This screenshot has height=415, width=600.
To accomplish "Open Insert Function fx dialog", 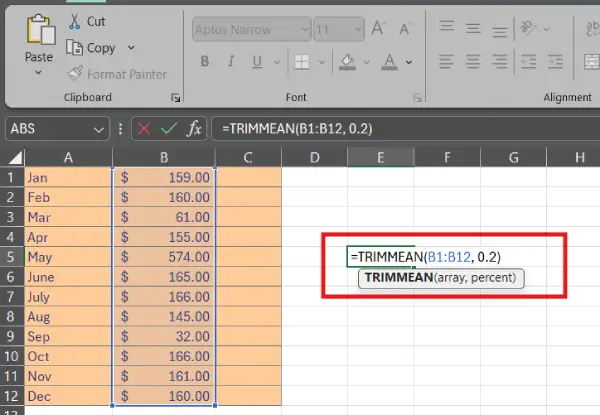I will pyautogui.click(x=194, y=129).
